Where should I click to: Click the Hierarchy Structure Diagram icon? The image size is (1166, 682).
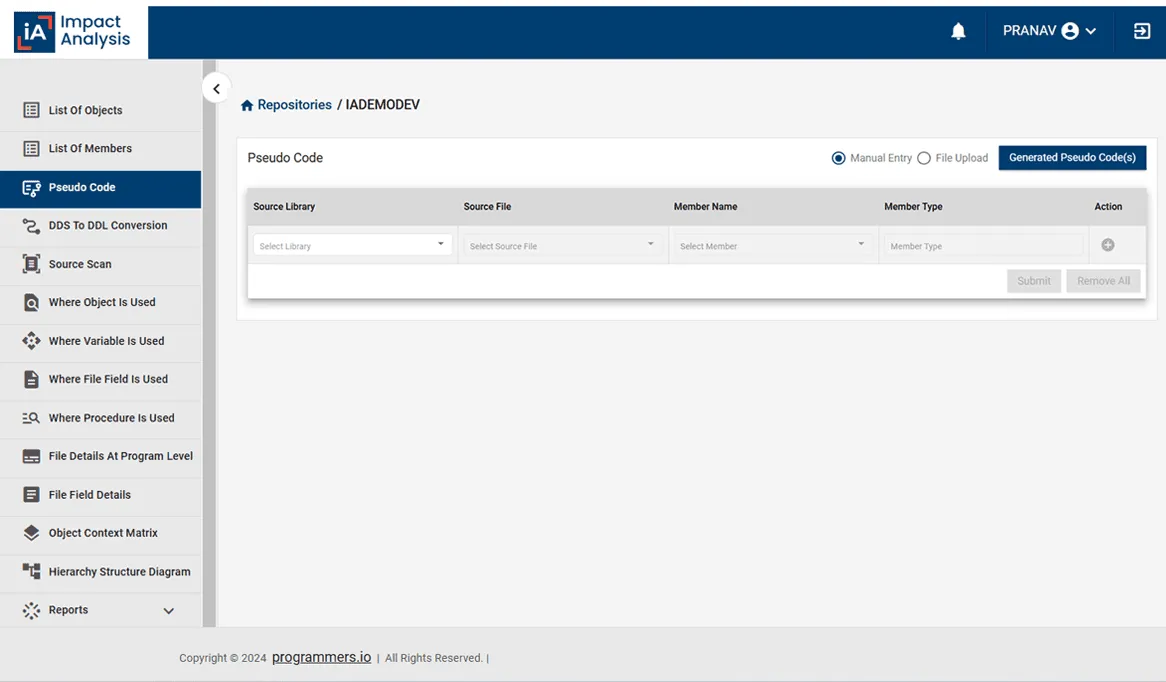31,572
